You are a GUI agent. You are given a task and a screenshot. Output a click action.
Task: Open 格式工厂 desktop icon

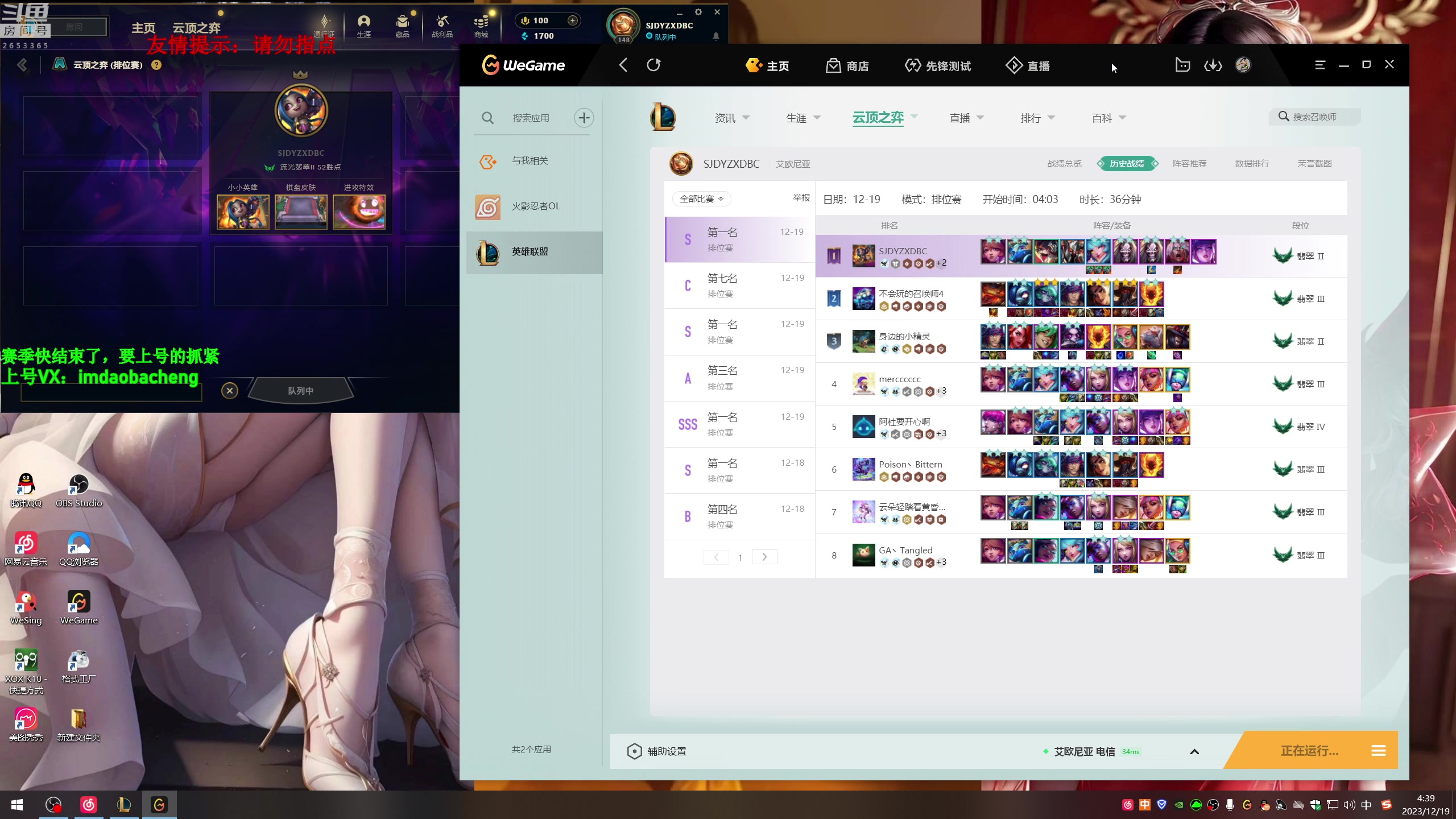pos(78,667)
